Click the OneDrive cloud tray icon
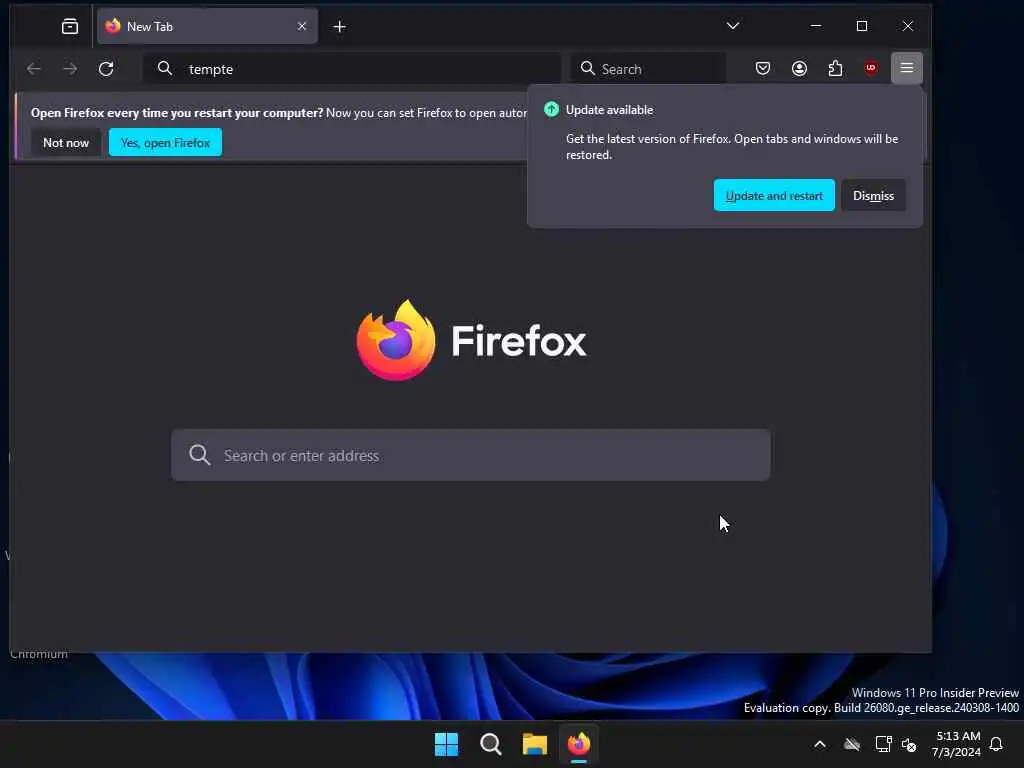1024x768 pixels. tap(852, 744)
